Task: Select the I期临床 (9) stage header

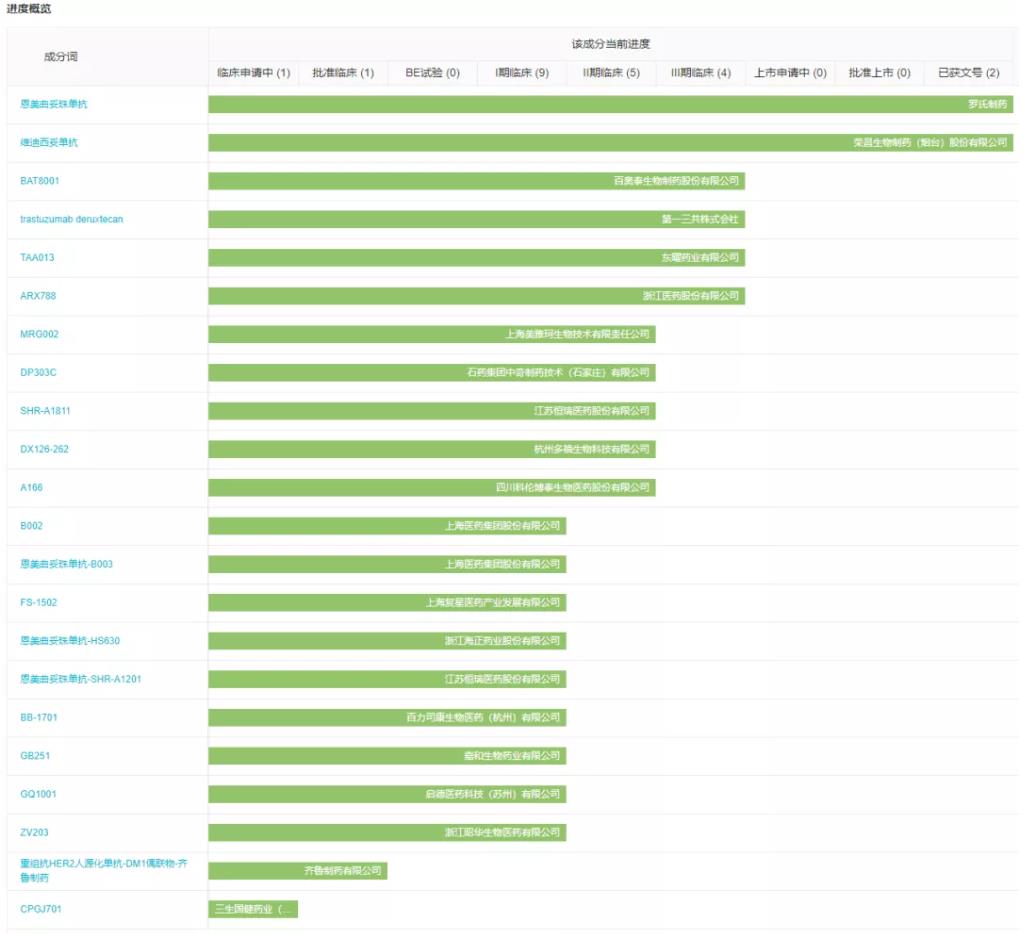Action: click(x=522, y=73)
